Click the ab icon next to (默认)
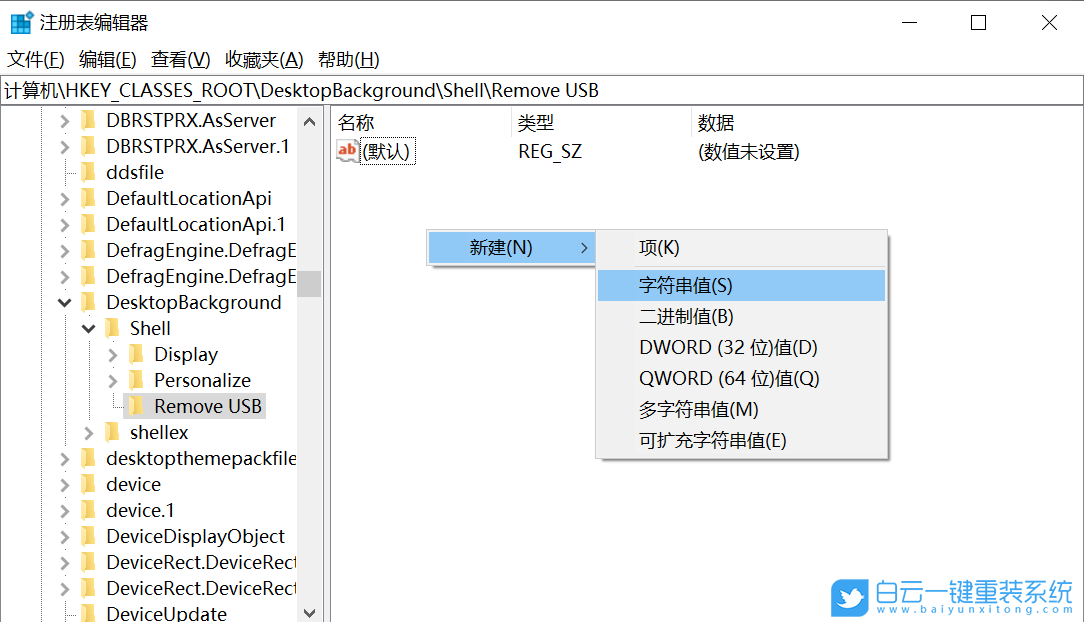 [344, 150]
